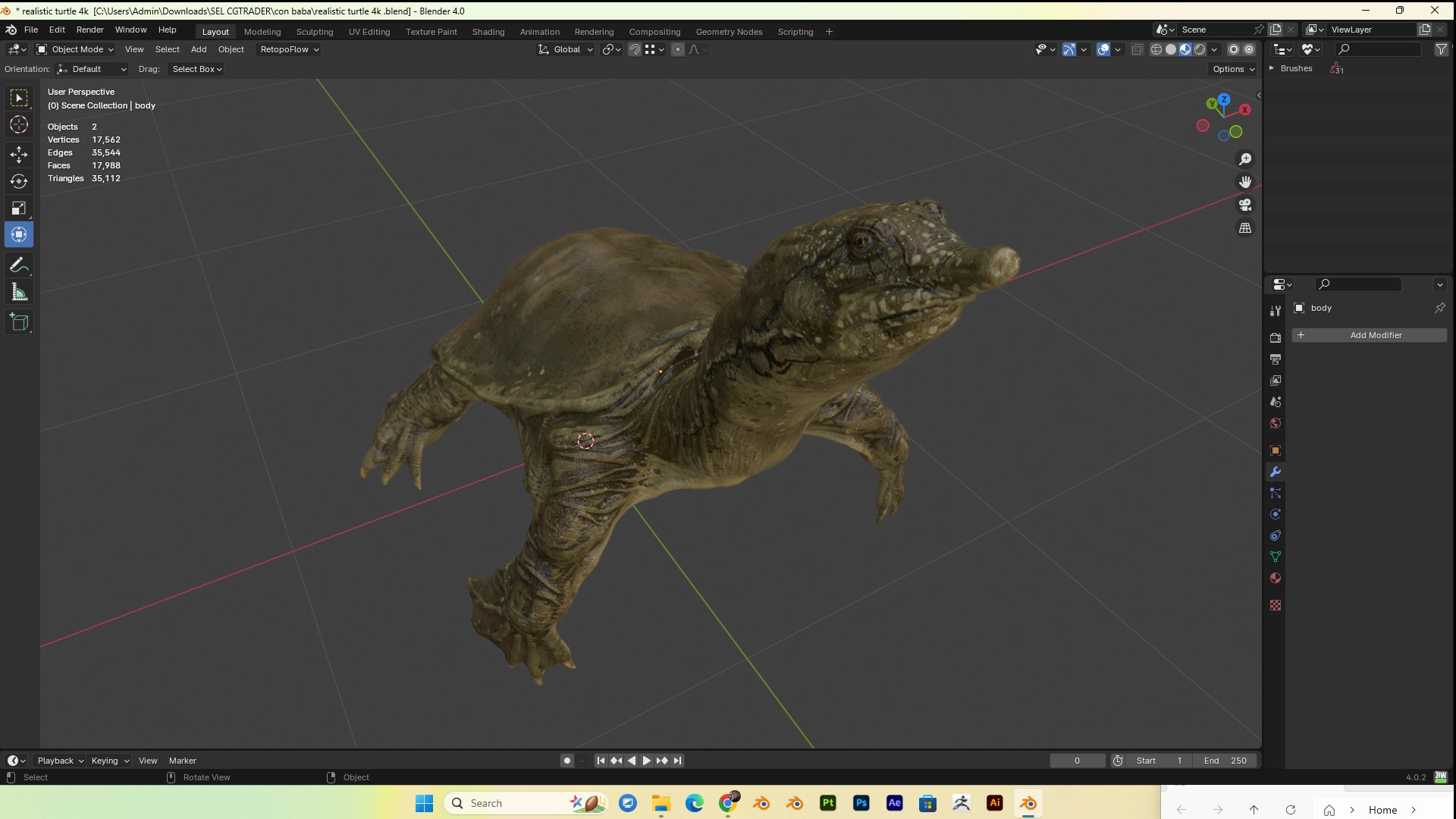Activate the Scale tool

point(19,208)
